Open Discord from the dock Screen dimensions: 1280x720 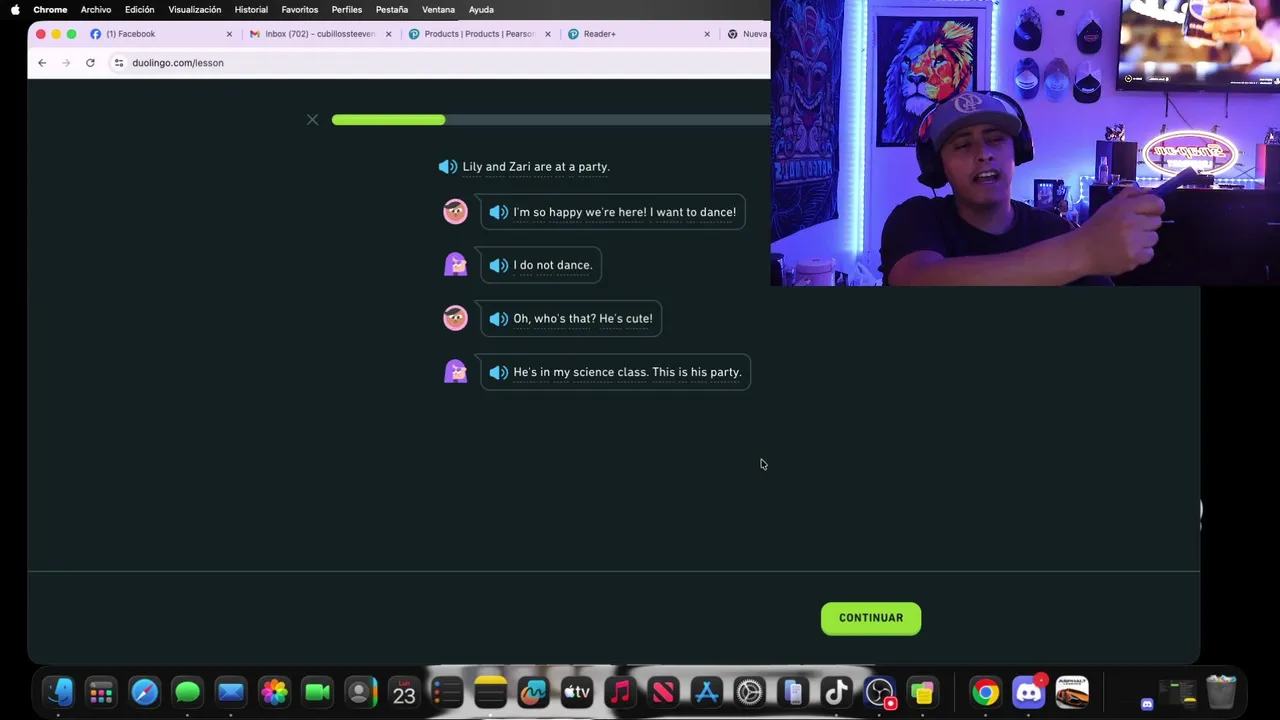click(x=1028, y=692)
